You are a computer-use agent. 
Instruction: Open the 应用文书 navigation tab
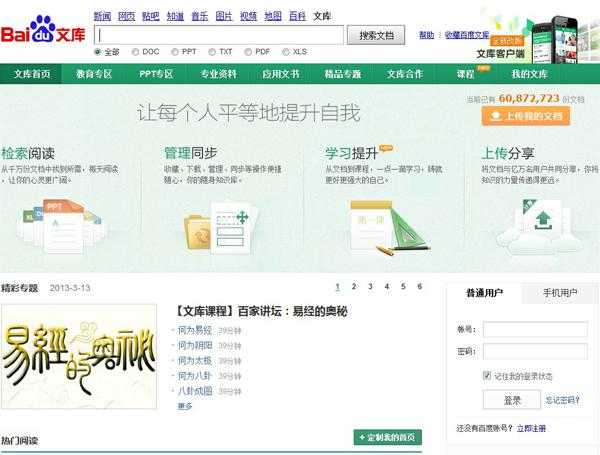pos(280,74)
